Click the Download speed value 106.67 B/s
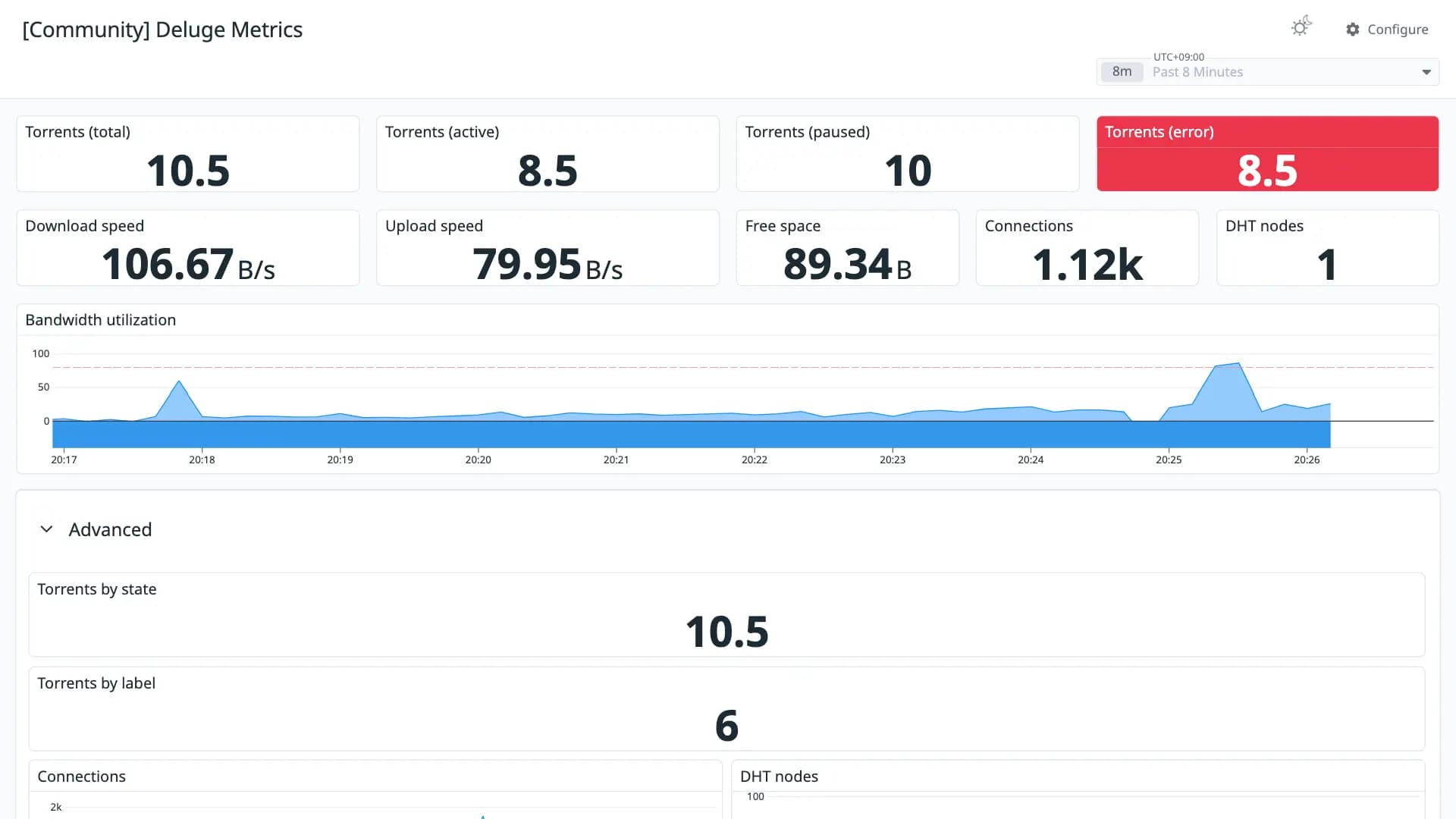1456x819 pixels. point(188,265)
